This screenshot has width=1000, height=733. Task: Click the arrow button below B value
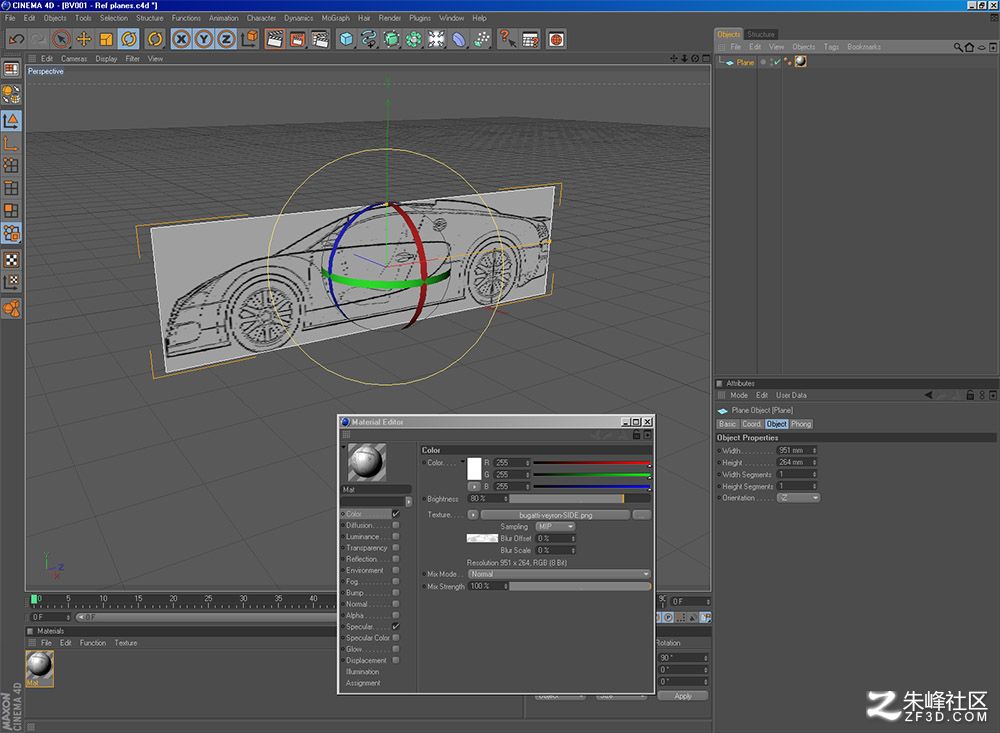pos(474,487)
